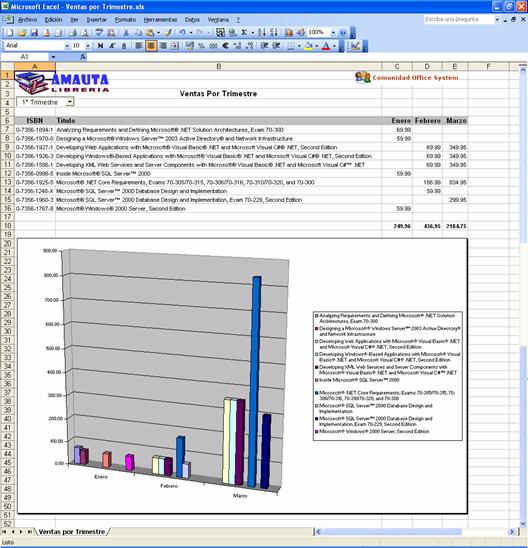Select row 18 header
The height and width of the screenshot is (548, 528).
(x=7, y=226)
